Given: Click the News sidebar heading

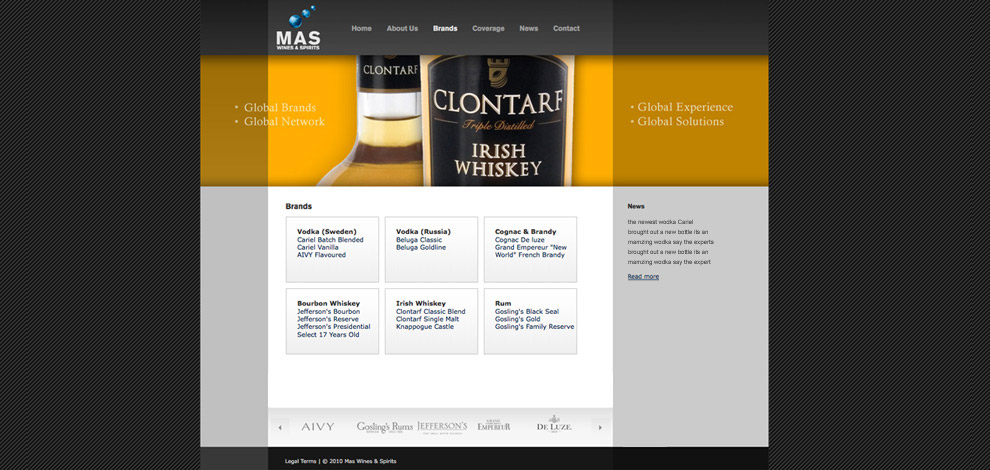Looking at the screenshot, I should [636, 207].
